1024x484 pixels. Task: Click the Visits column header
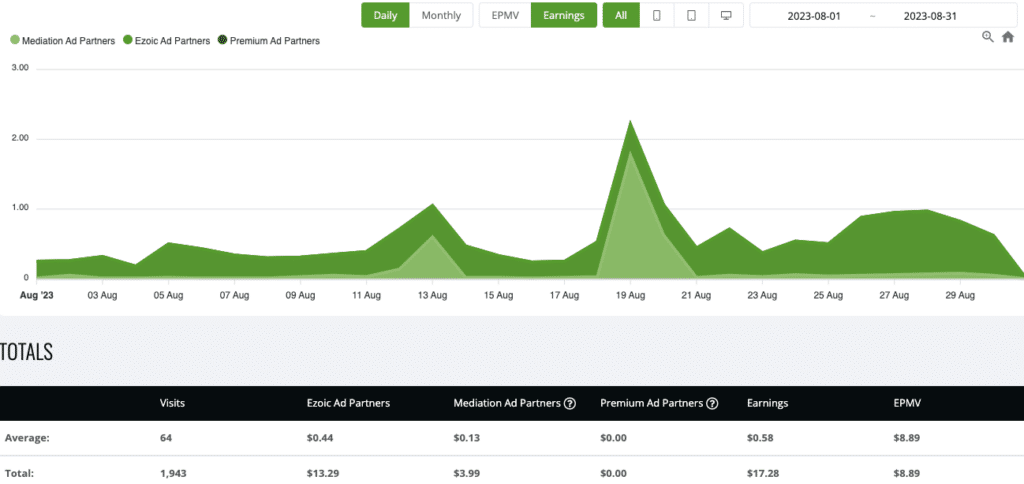pos(172,404)
